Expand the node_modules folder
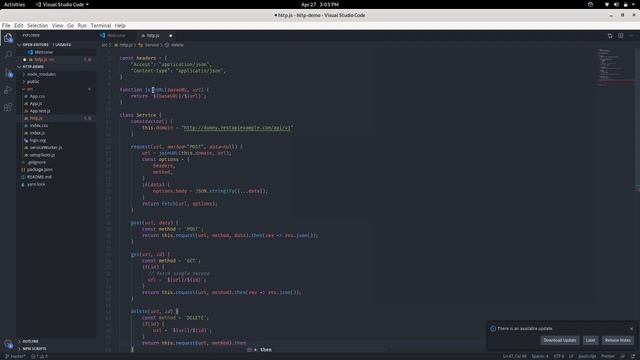Image resolution: width=640 pixels, height=360 pixels. (x=41, y=74)
